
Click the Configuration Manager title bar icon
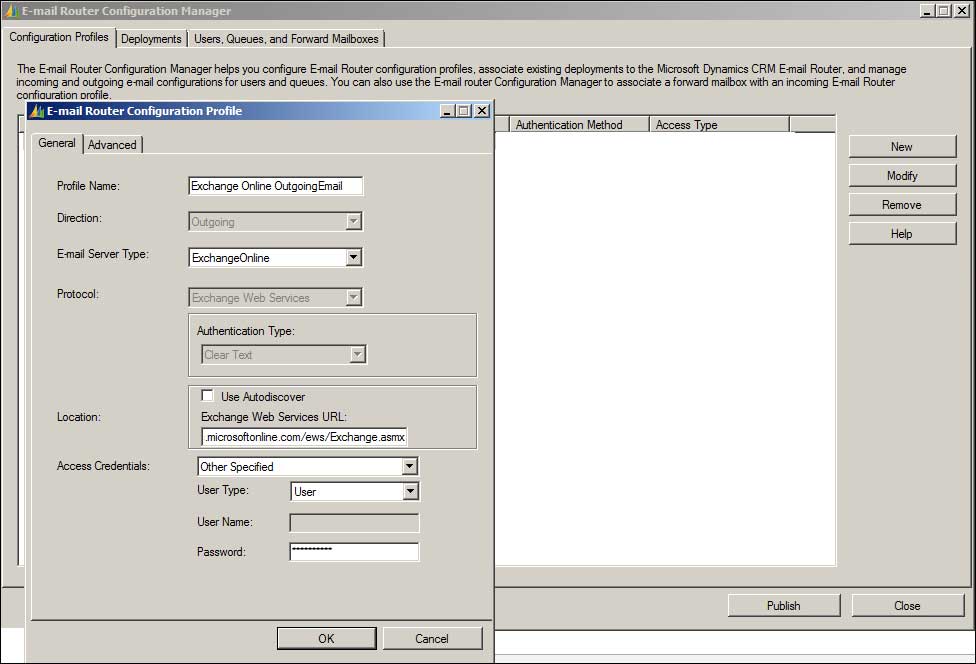point(12,11)
